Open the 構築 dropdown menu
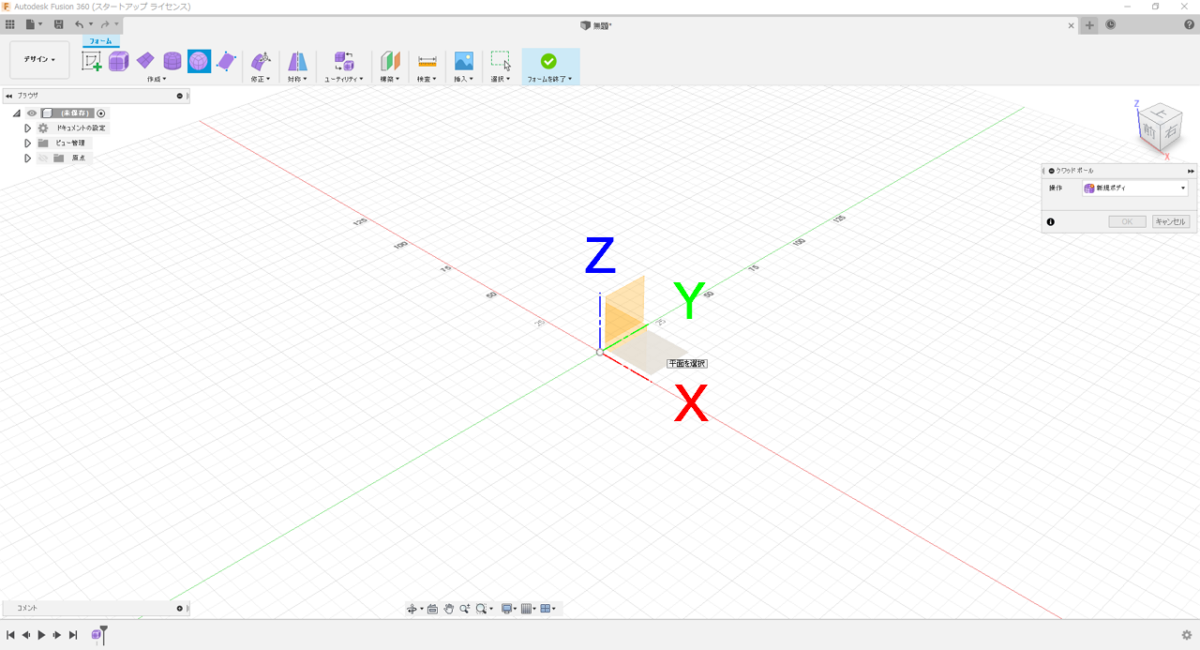 [390, 79]
